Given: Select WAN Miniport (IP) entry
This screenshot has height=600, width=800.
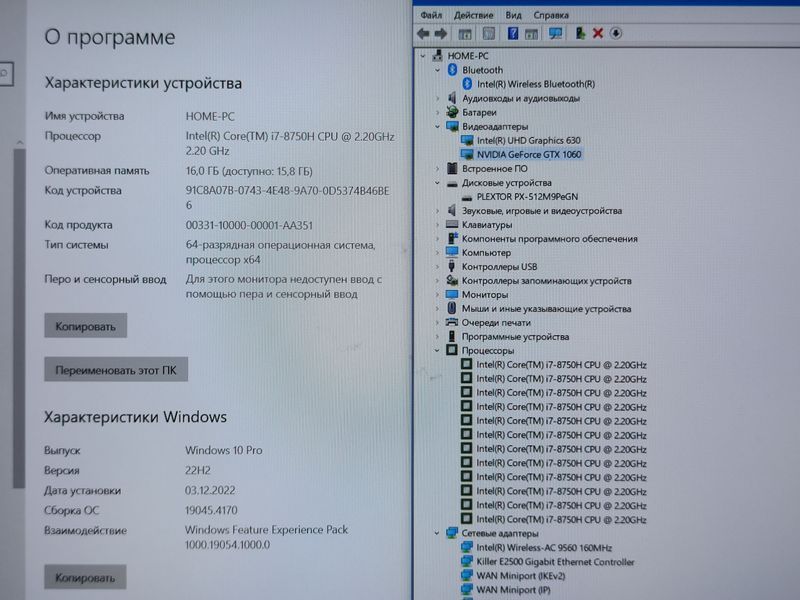Looking at the screenshot, I should click(x=513, y=590).
